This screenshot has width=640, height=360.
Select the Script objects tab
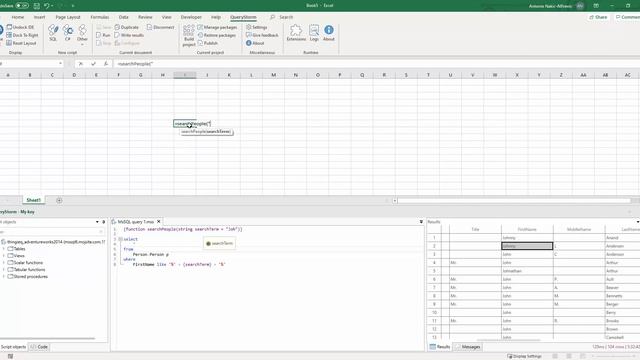coord(13,347)
